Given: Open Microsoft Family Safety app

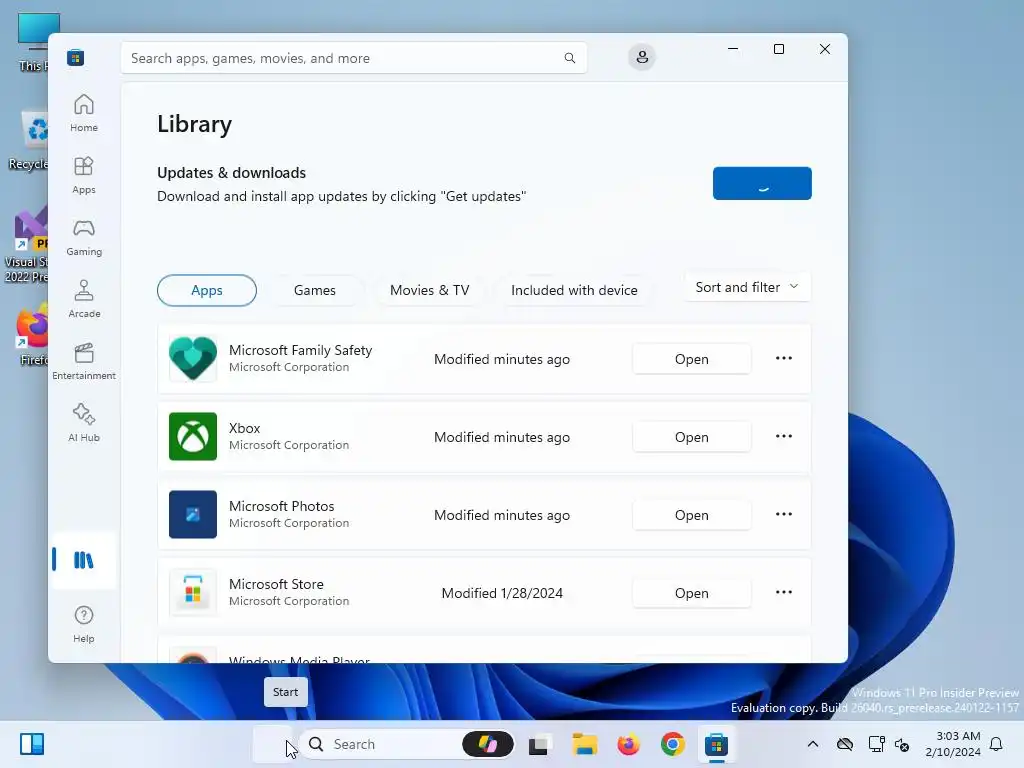Looking at the screenshot, I should [x=692, y=359].
